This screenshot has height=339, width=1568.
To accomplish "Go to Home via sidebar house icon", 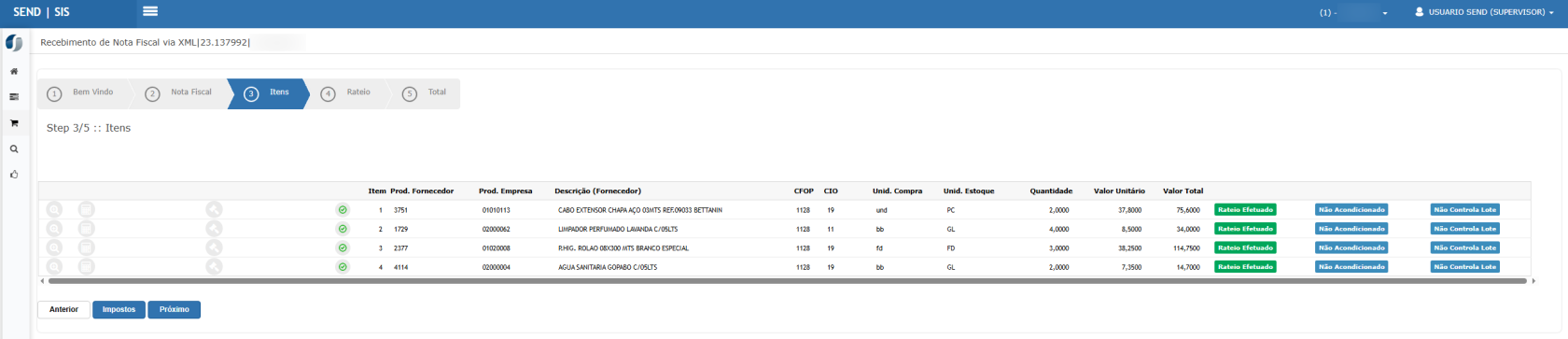I will pyautogui.click(x=14, y=71).
